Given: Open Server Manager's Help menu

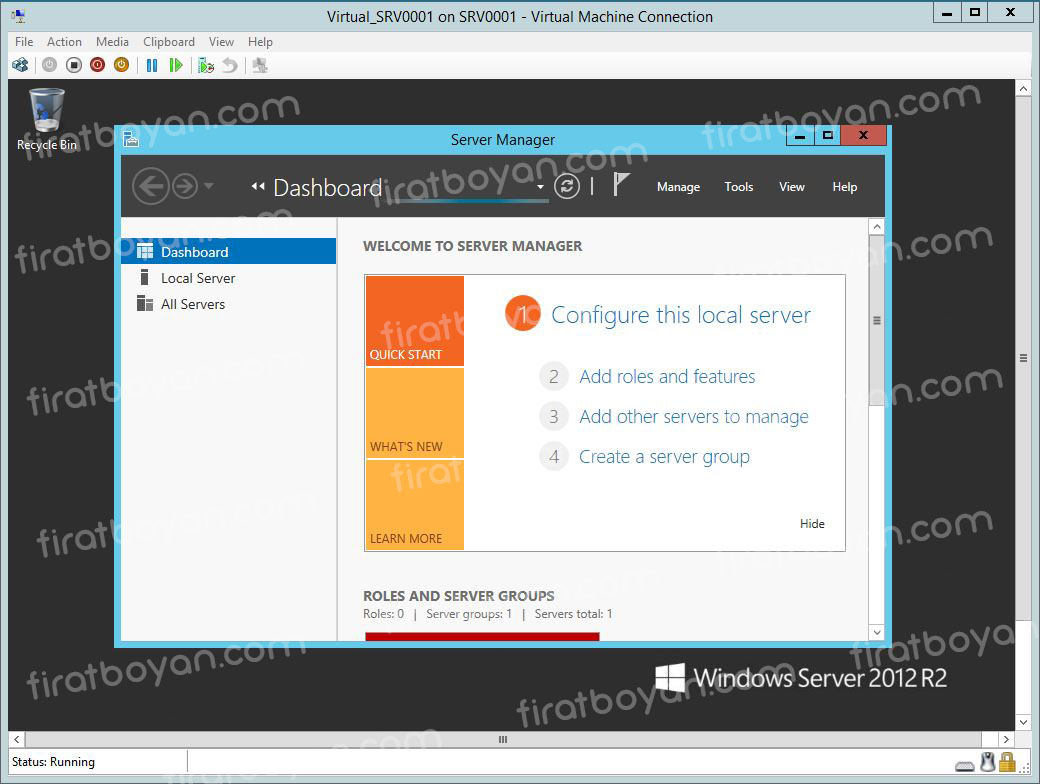Looking at the screenshot, I should [x=845, y=187].
